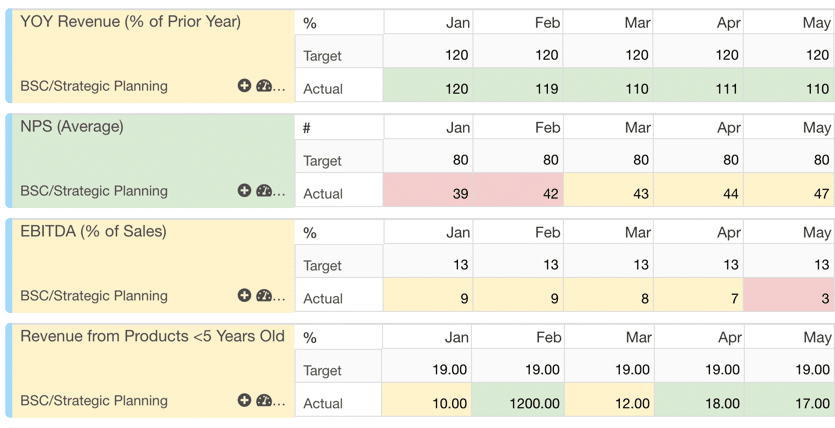Click the plus icon in NPS (Average) row
This screenshot has width=835, height=428.
[x=244, y=191]
